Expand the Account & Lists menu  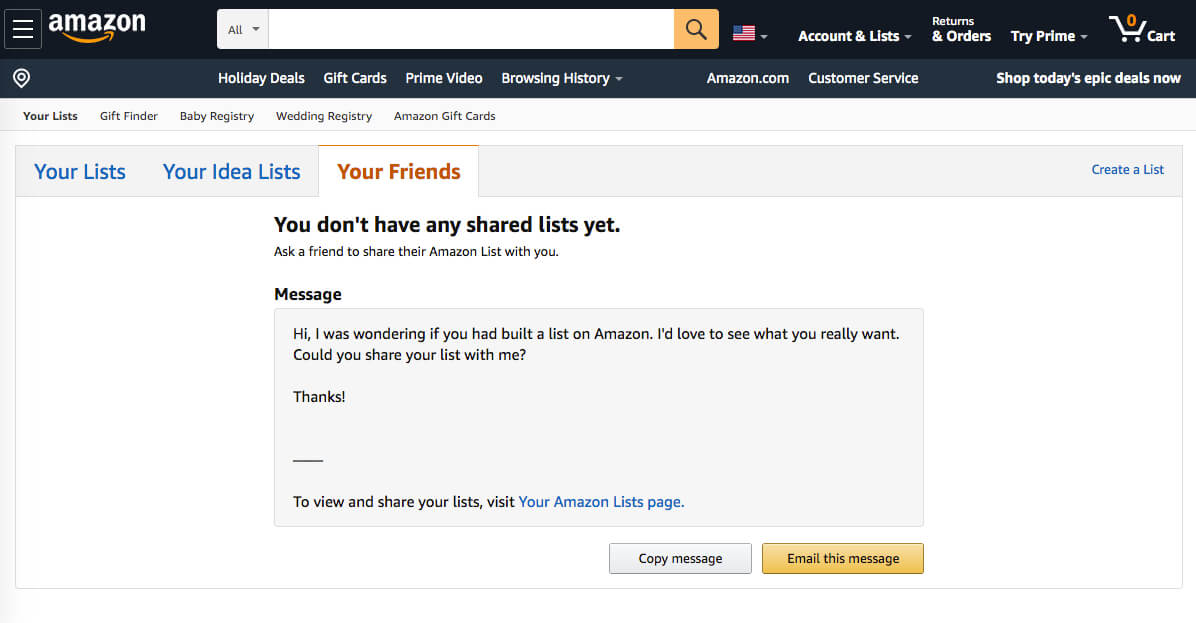point(853,35)
